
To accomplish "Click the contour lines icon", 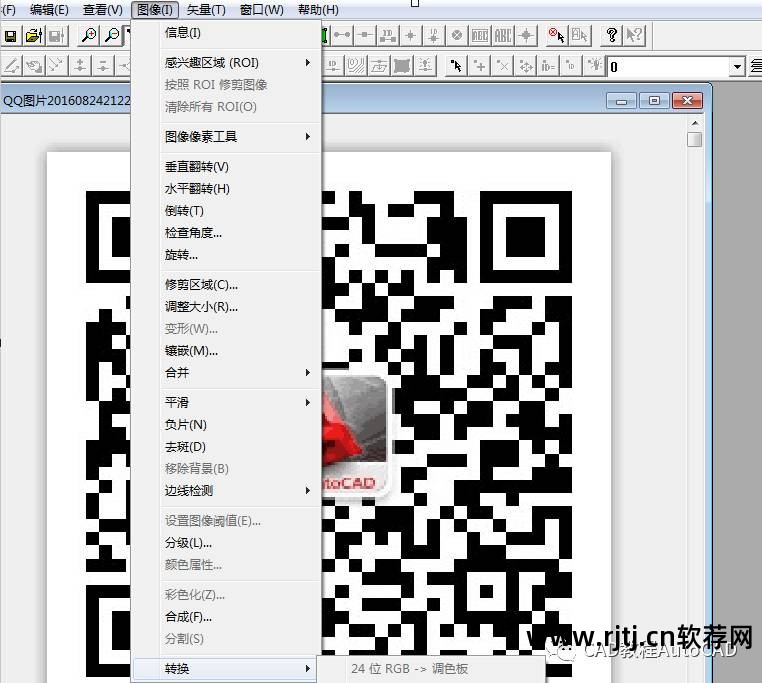I will point(356,66).
